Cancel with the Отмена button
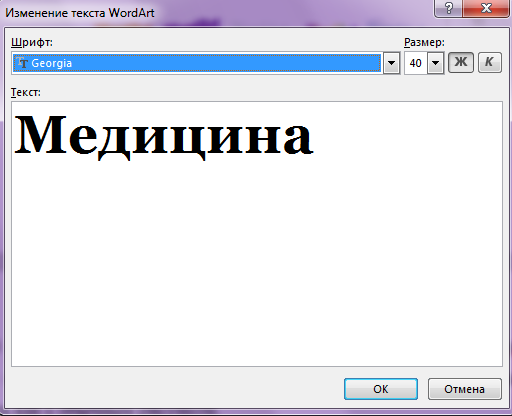512x416 pixels. (x=465, y=389)
